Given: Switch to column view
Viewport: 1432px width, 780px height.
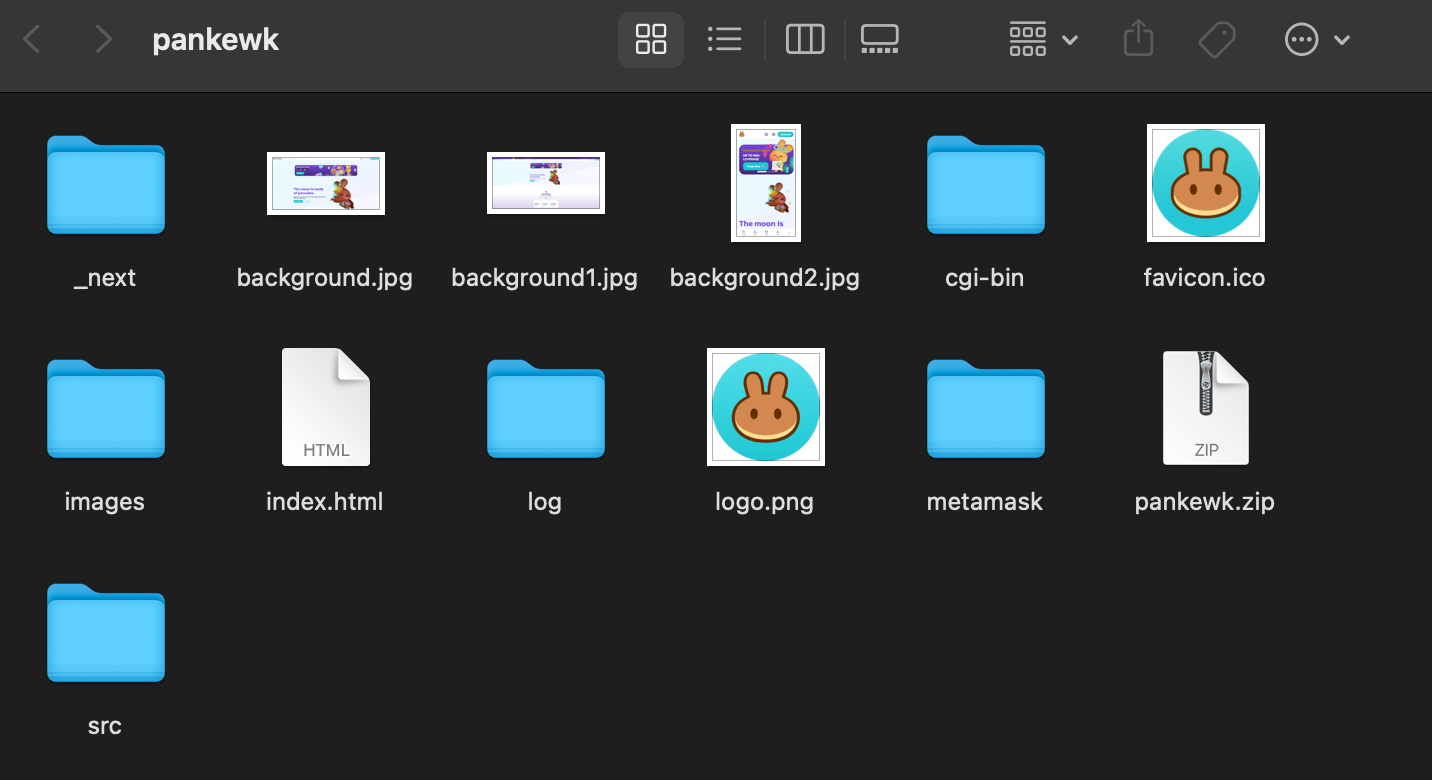Looking at the screenshot, I should point(805,40).
